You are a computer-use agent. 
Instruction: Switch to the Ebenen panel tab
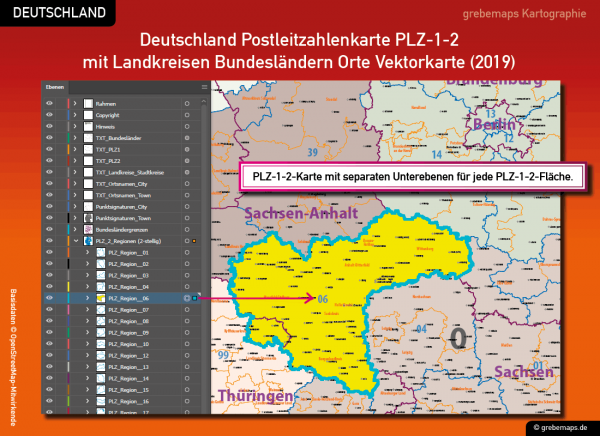click(x=54, y=88)
